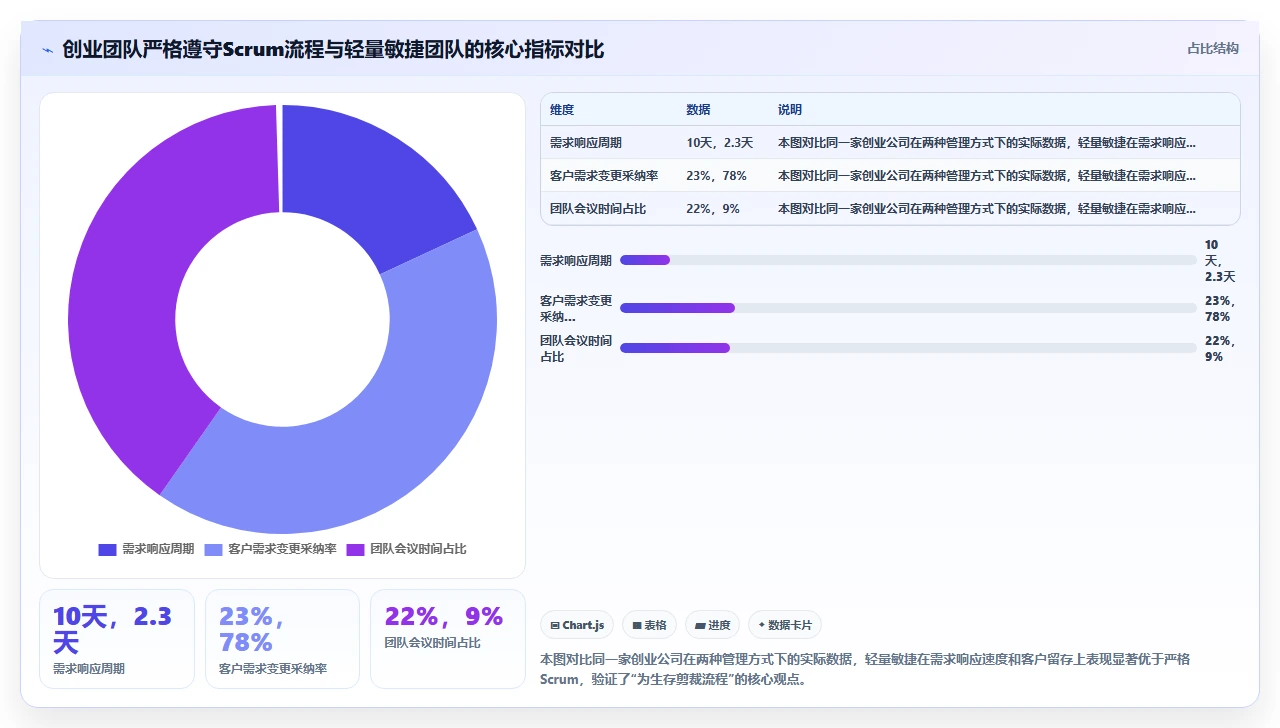Toggle the 团队会议时间占比 legend swatch

click(355, 549)
